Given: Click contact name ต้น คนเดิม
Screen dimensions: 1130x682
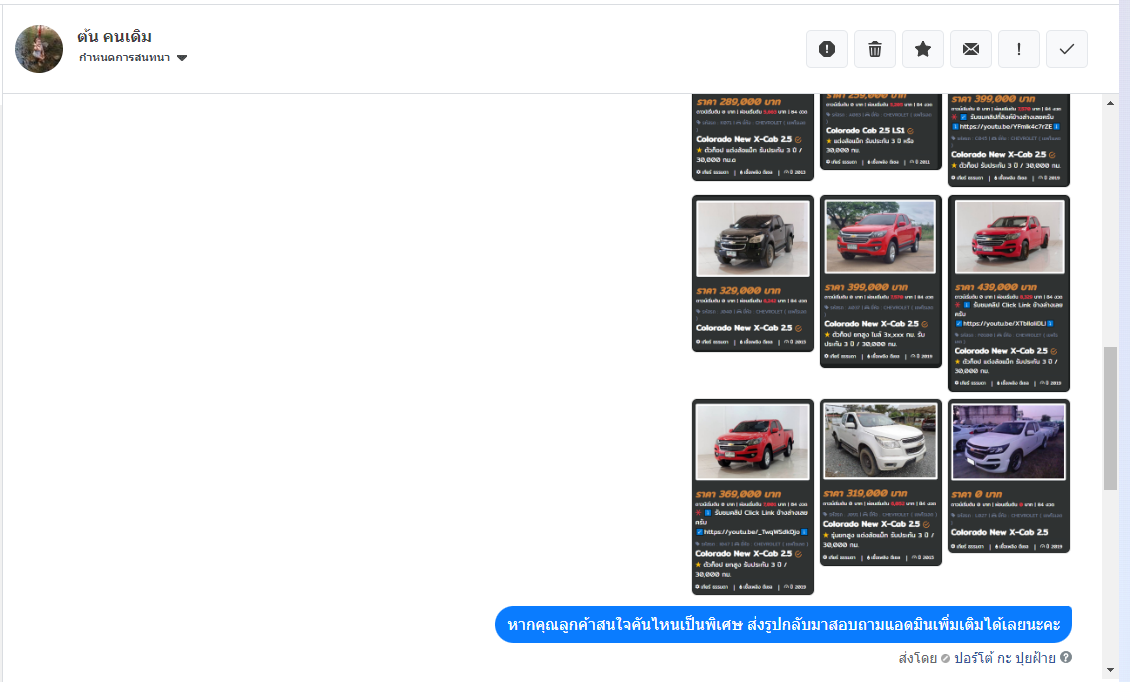Looking at the screenshot, I should click(x=114, y=37).
